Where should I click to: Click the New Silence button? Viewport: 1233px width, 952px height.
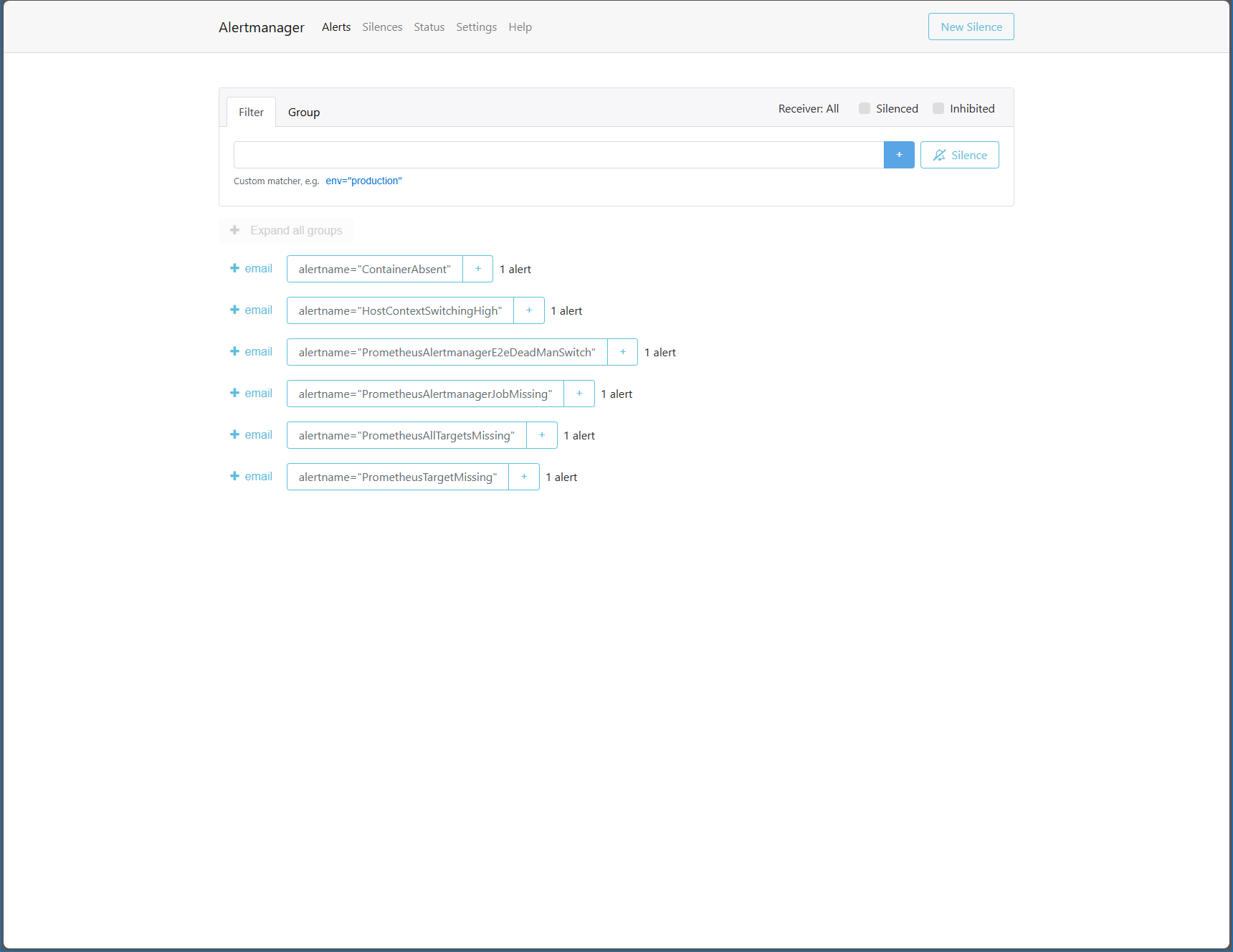pyautogui.click(x=971, y=27)
